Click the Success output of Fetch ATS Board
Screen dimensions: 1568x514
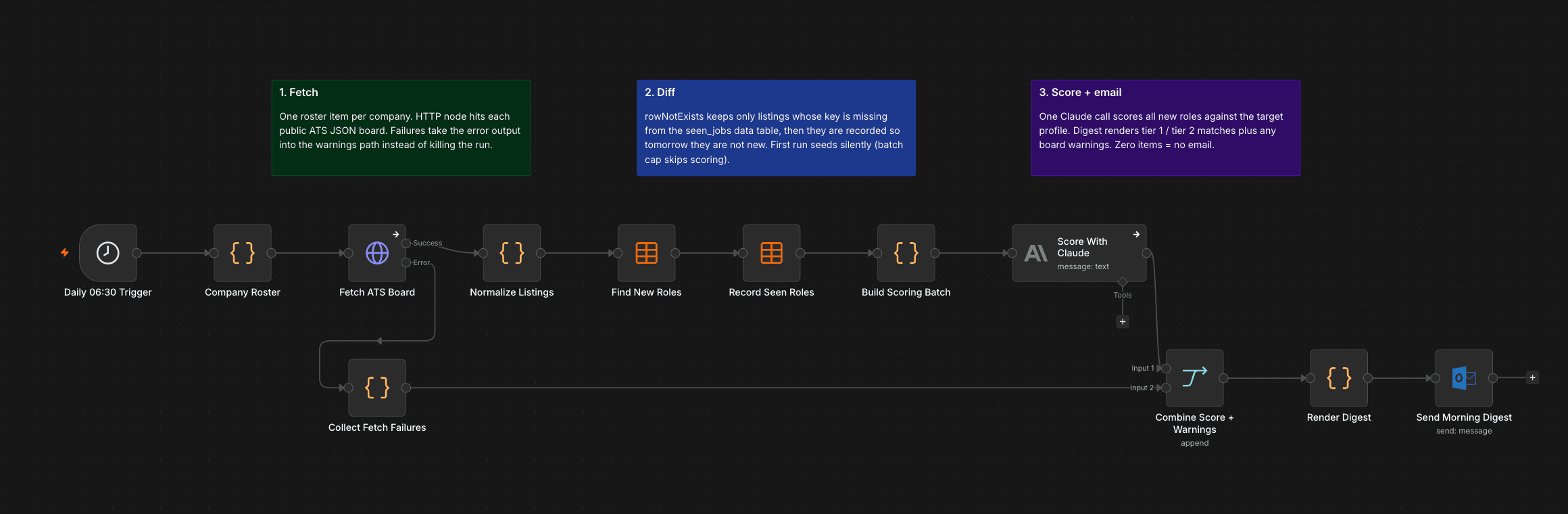[x=406, y=243]
